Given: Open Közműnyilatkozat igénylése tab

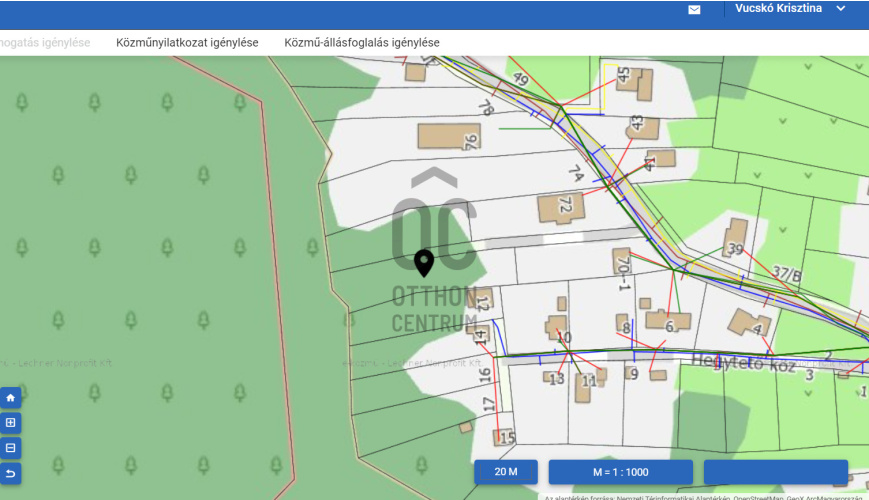Looking at the screenshot, I should [187, 43].
